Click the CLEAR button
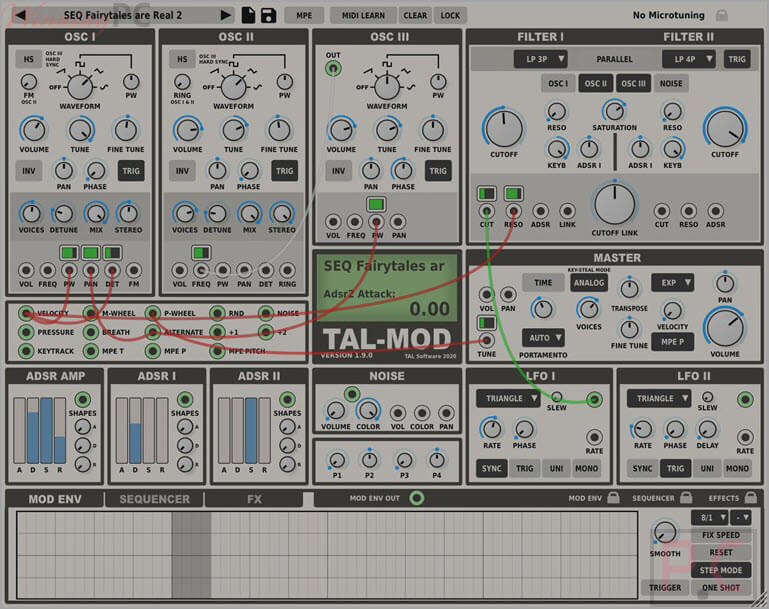The height and width of the screenshot is (609, 769). (415, 16)
